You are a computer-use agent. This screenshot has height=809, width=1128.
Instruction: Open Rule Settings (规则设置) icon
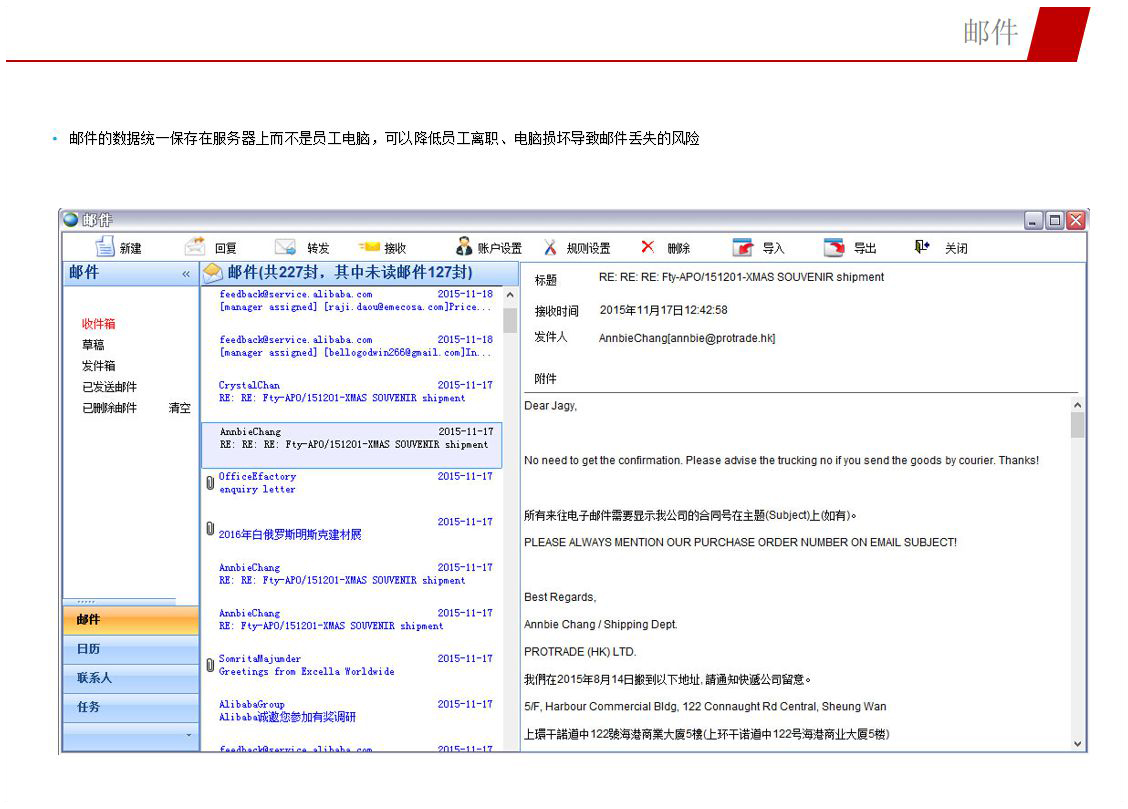551,247
